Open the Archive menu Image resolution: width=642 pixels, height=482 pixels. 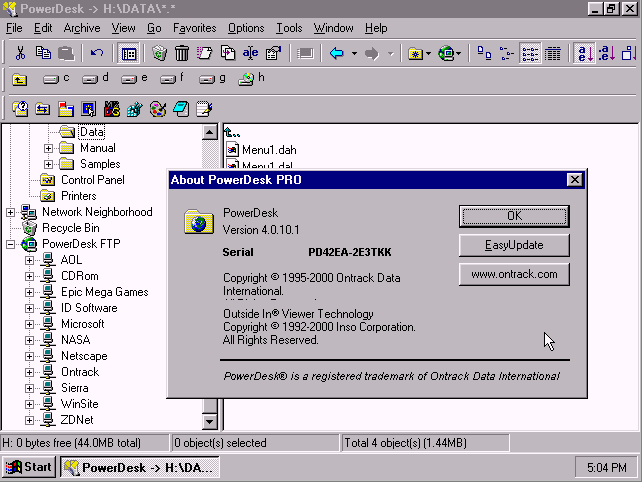pos(82,28)
